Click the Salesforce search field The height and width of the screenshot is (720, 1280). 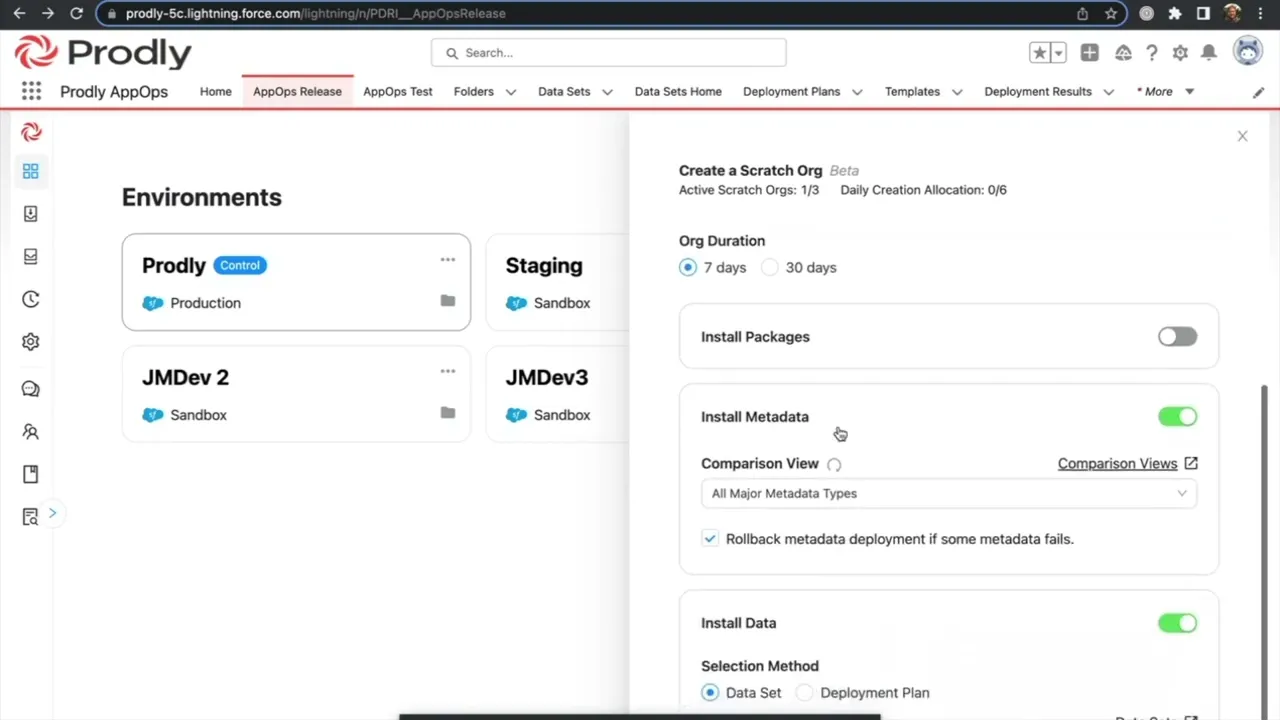click(x=608, y=53)
